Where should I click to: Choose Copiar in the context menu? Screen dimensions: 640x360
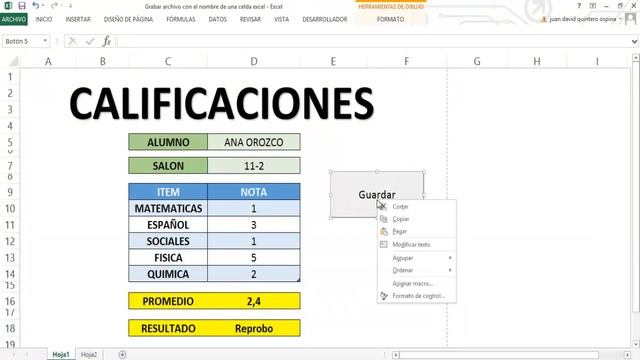click(416, 219)
